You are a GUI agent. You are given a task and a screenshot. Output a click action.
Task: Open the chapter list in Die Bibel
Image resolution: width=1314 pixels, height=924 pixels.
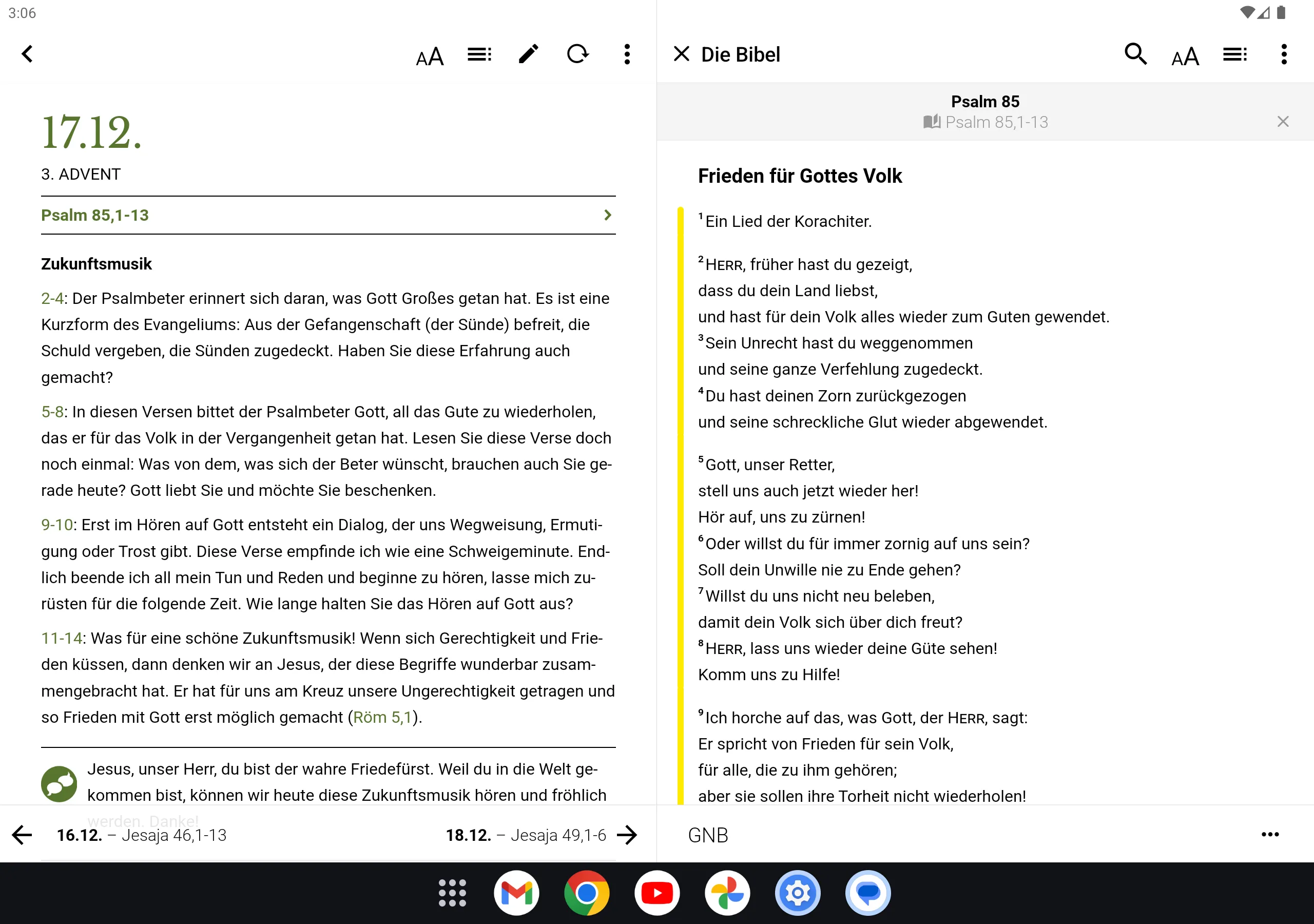[x=1235, y=54]
